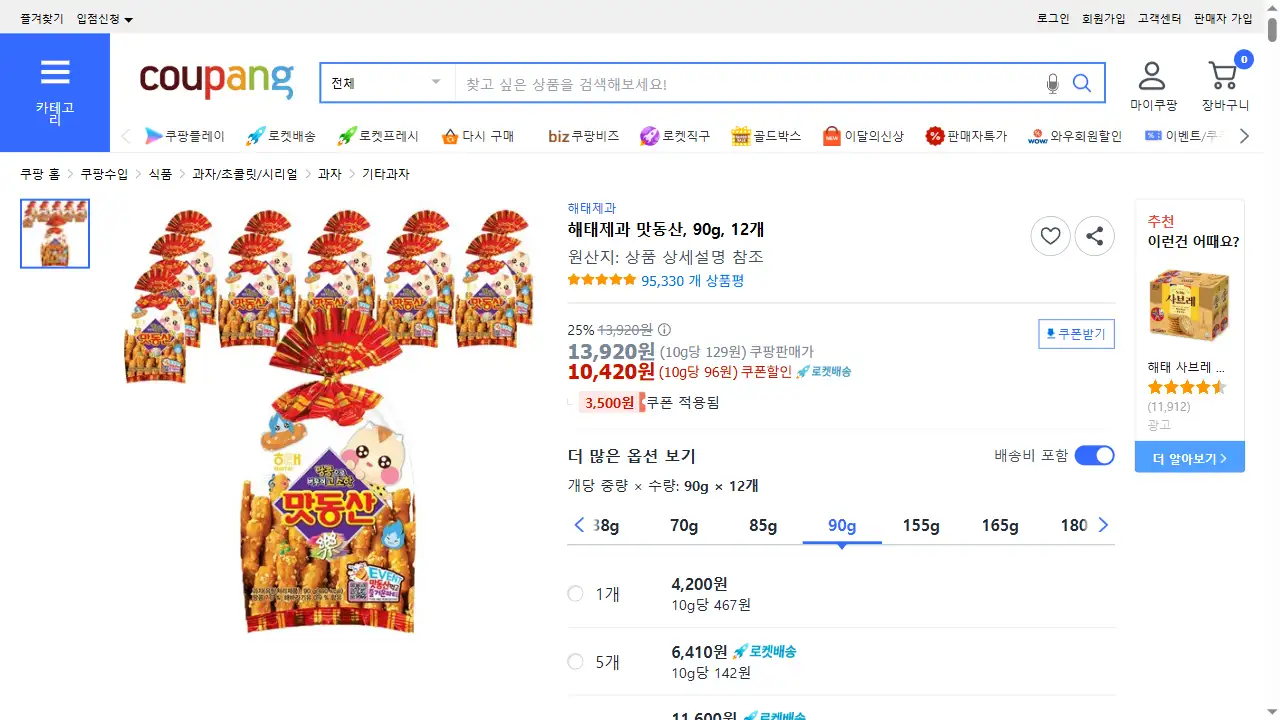Show next weight options with right chevron

point(1103,525)
